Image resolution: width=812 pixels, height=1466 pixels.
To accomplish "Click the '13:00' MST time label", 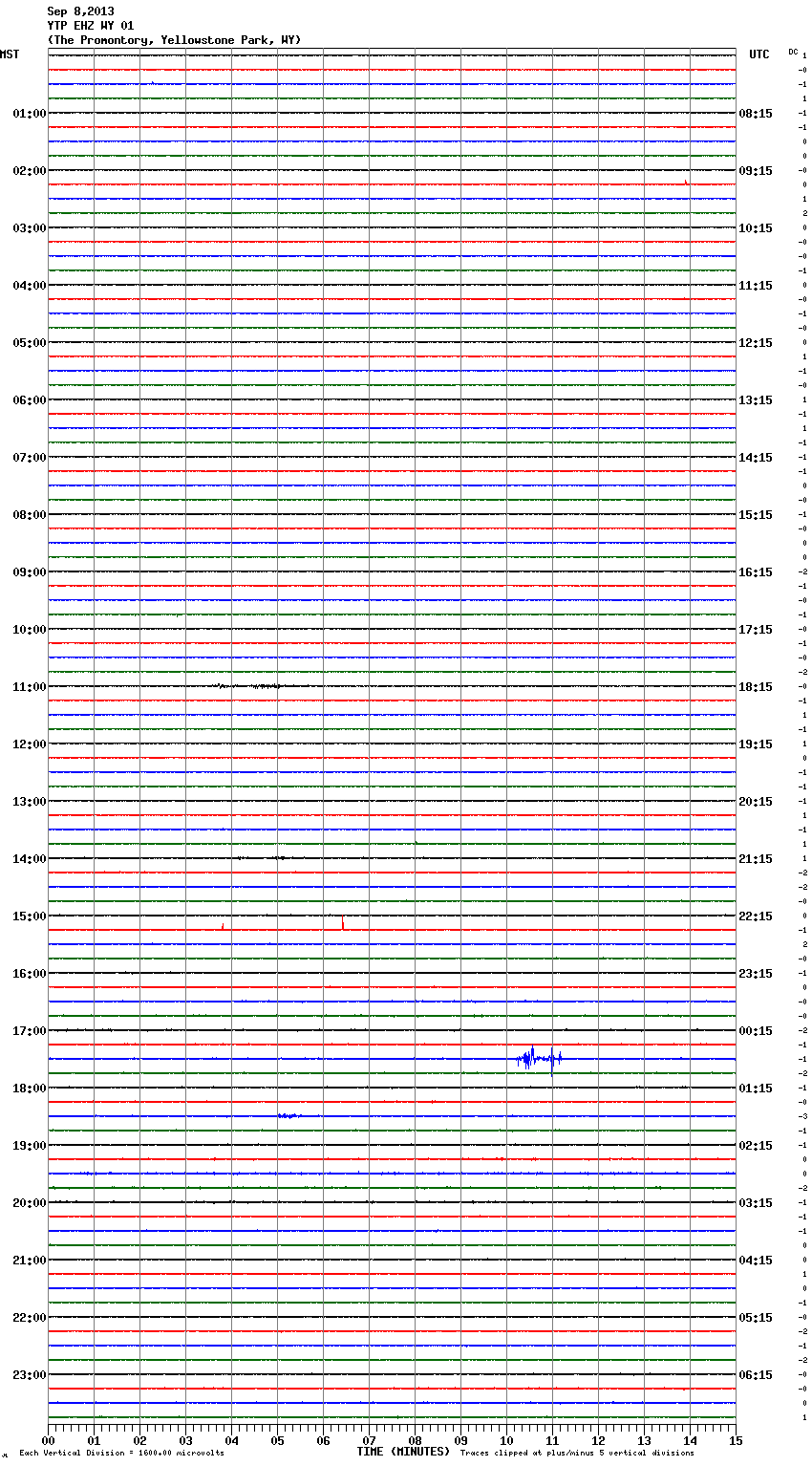I will click(30, 802).
